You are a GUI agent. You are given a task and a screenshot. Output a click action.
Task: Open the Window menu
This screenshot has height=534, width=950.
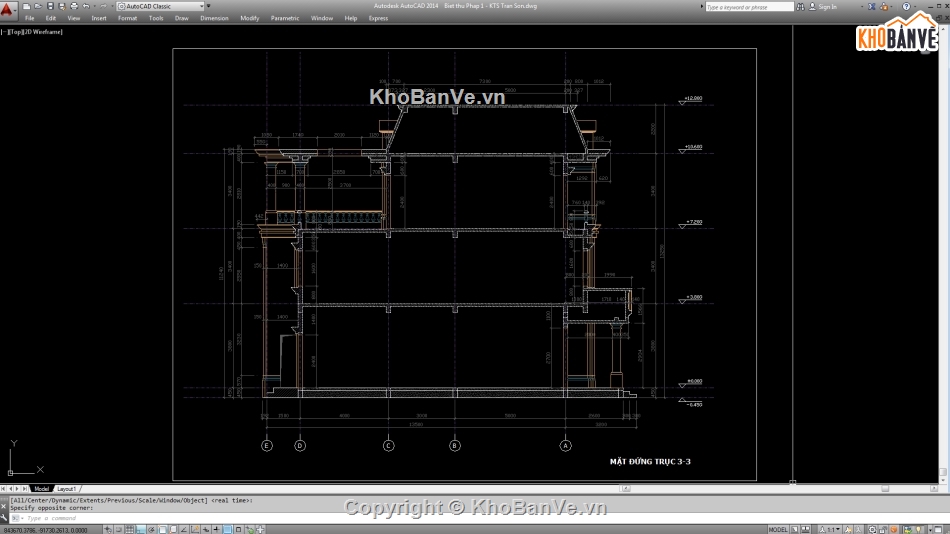tap(322, 18)
